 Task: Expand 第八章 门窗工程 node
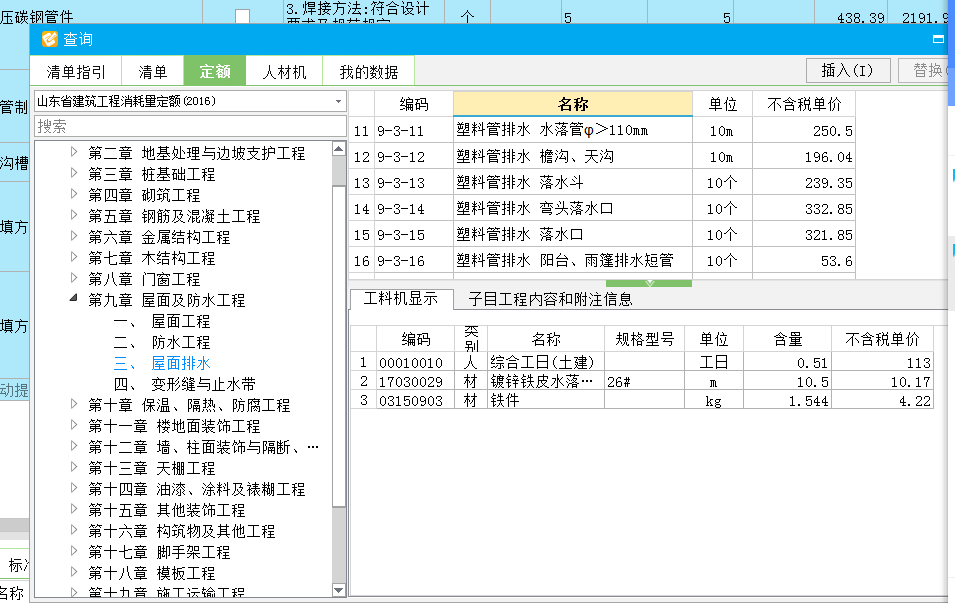click(x=74, y=278)
